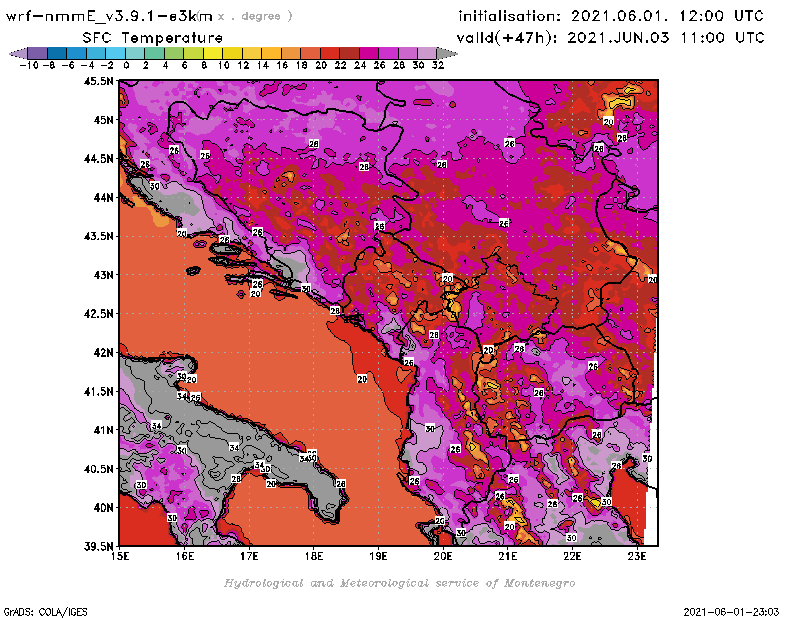800x618 pixels.
Task: Click the 'initialisation: 2021.06.01. 12:00 UTC' line
Action: 611,16
